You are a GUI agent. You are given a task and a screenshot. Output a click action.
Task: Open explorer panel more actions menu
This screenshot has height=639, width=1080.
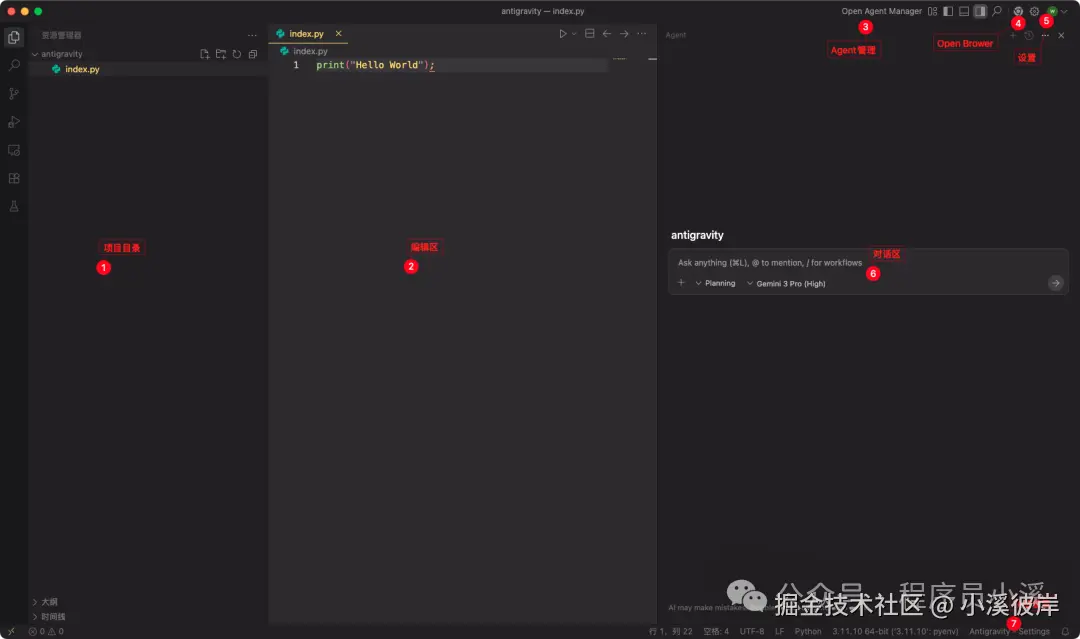(252, 35)
